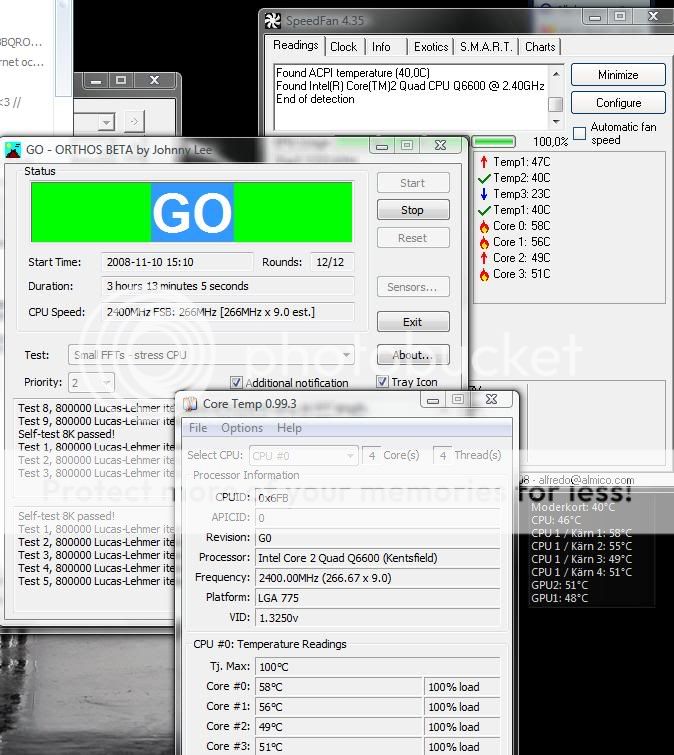
Task: Click the SpeedFan log scrollbar
Action: tap(555, 88)
